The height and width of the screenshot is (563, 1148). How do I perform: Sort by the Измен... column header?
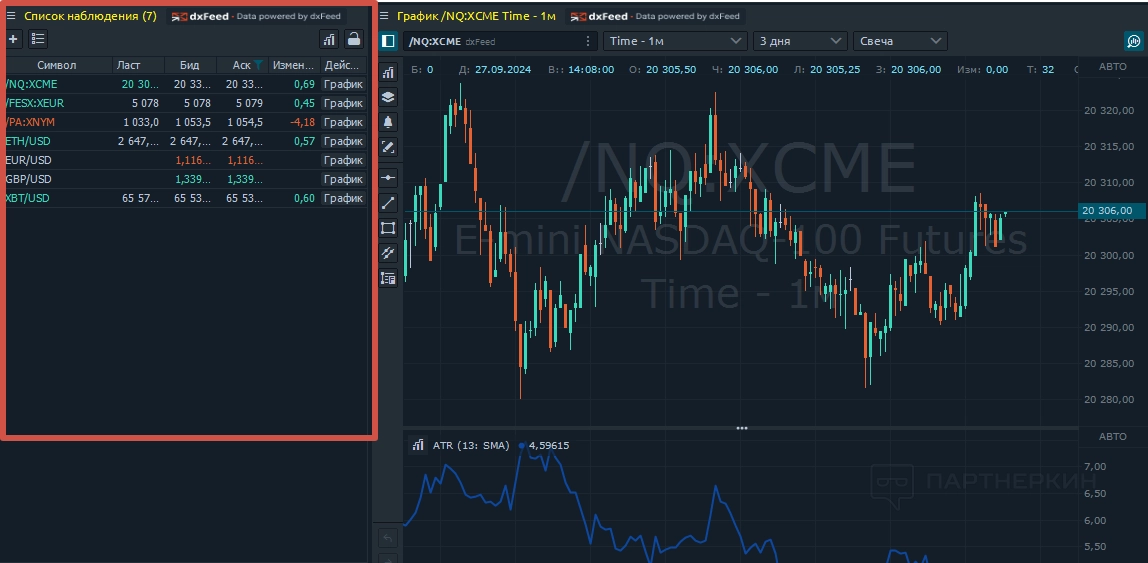pyautogui.click(x=294, y=65)
